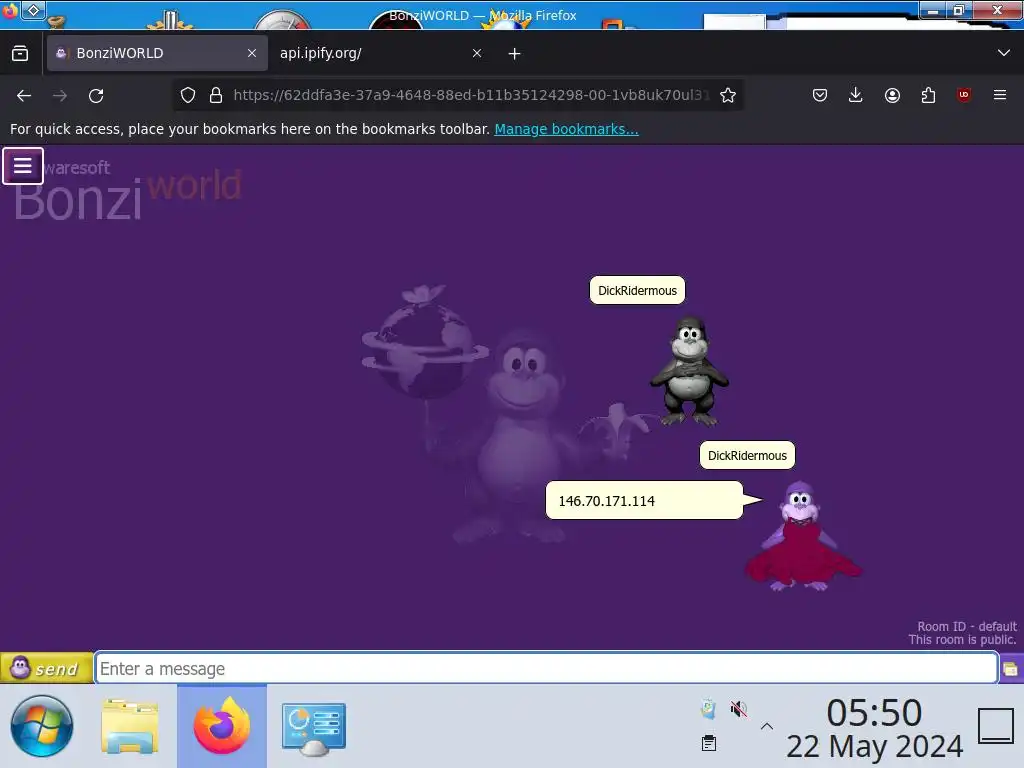Open a new tab
Image resolution: width=1024 pixels, height=768 pixels.
(x=515, y=54)
